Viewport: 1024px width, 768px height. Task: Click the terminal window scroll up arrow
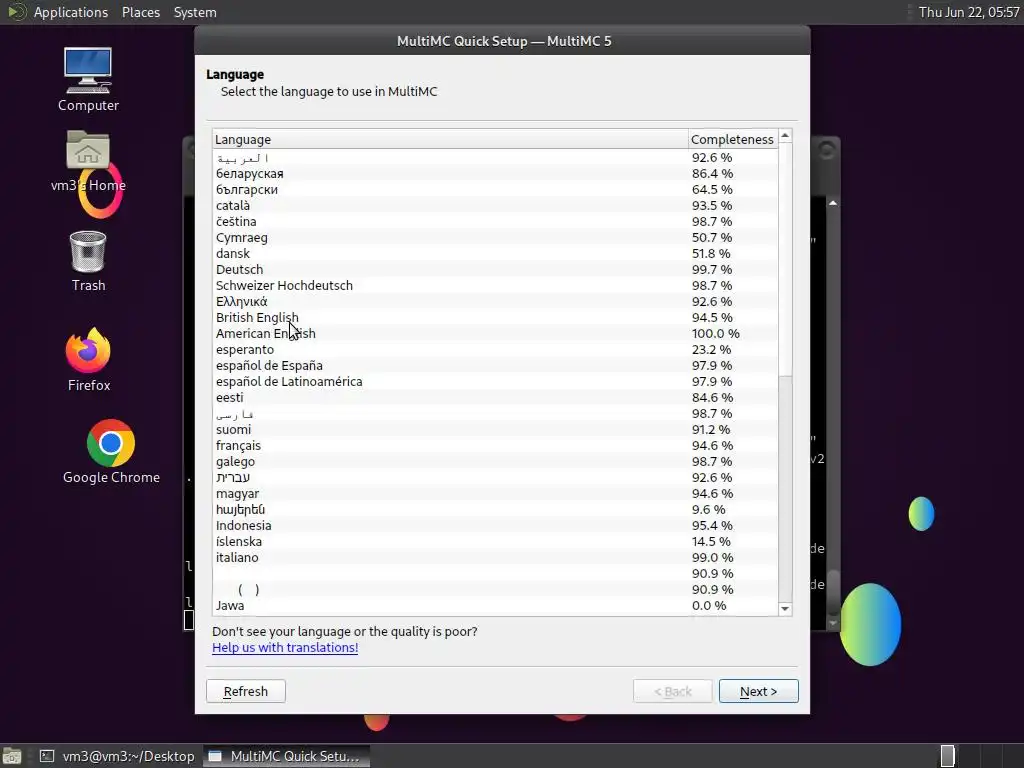point(833,203)
